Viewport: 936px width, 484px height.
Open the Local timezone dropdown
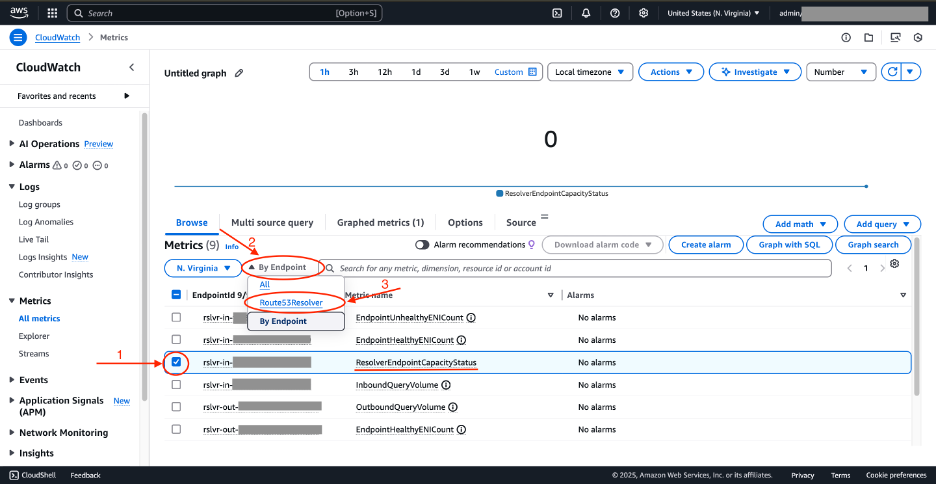pyautogui.click(x=590, y=72)
